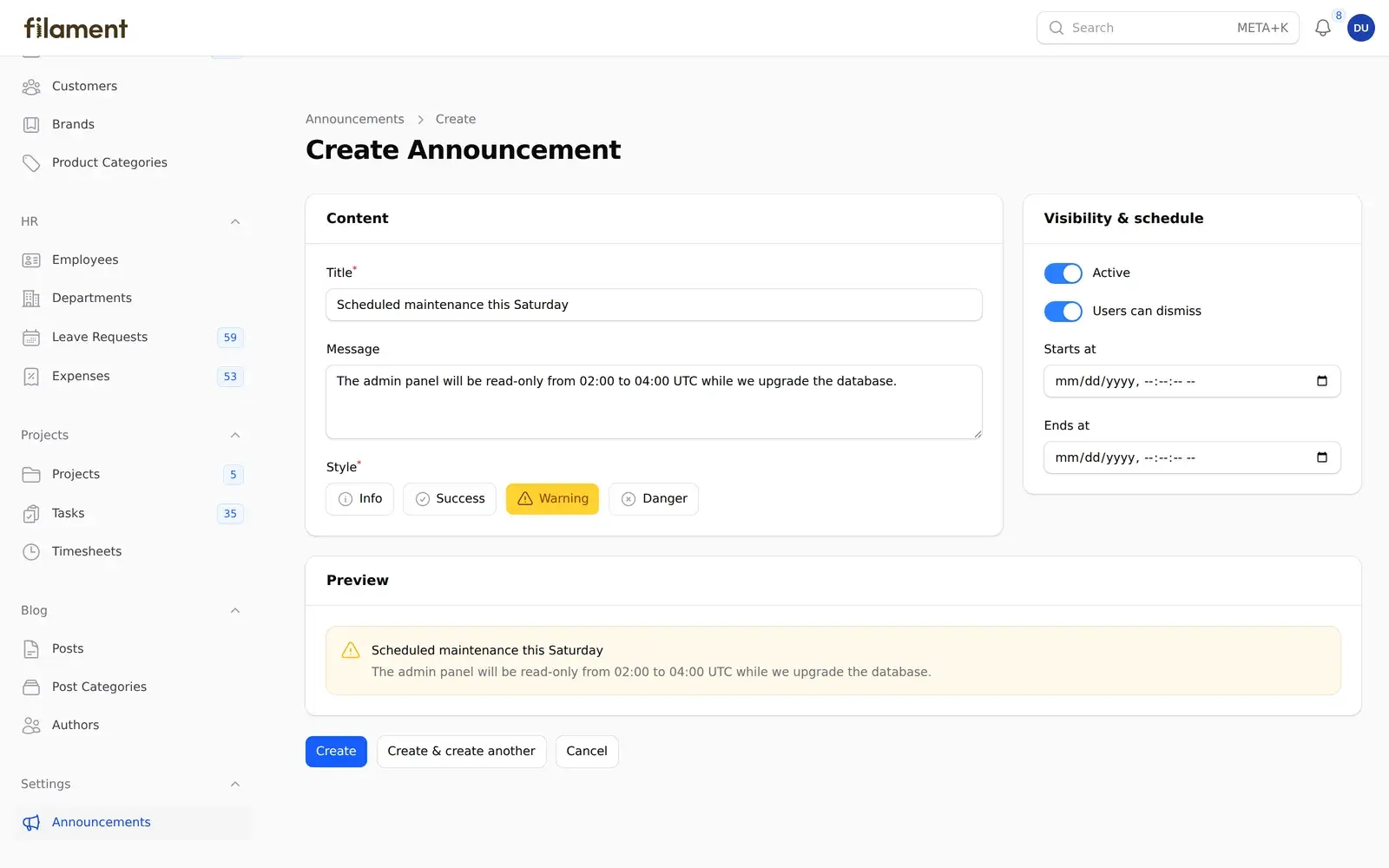Click the Title input field
Image resolution: width=1389 pixels, height=868 pixels.
pos(654,305)
